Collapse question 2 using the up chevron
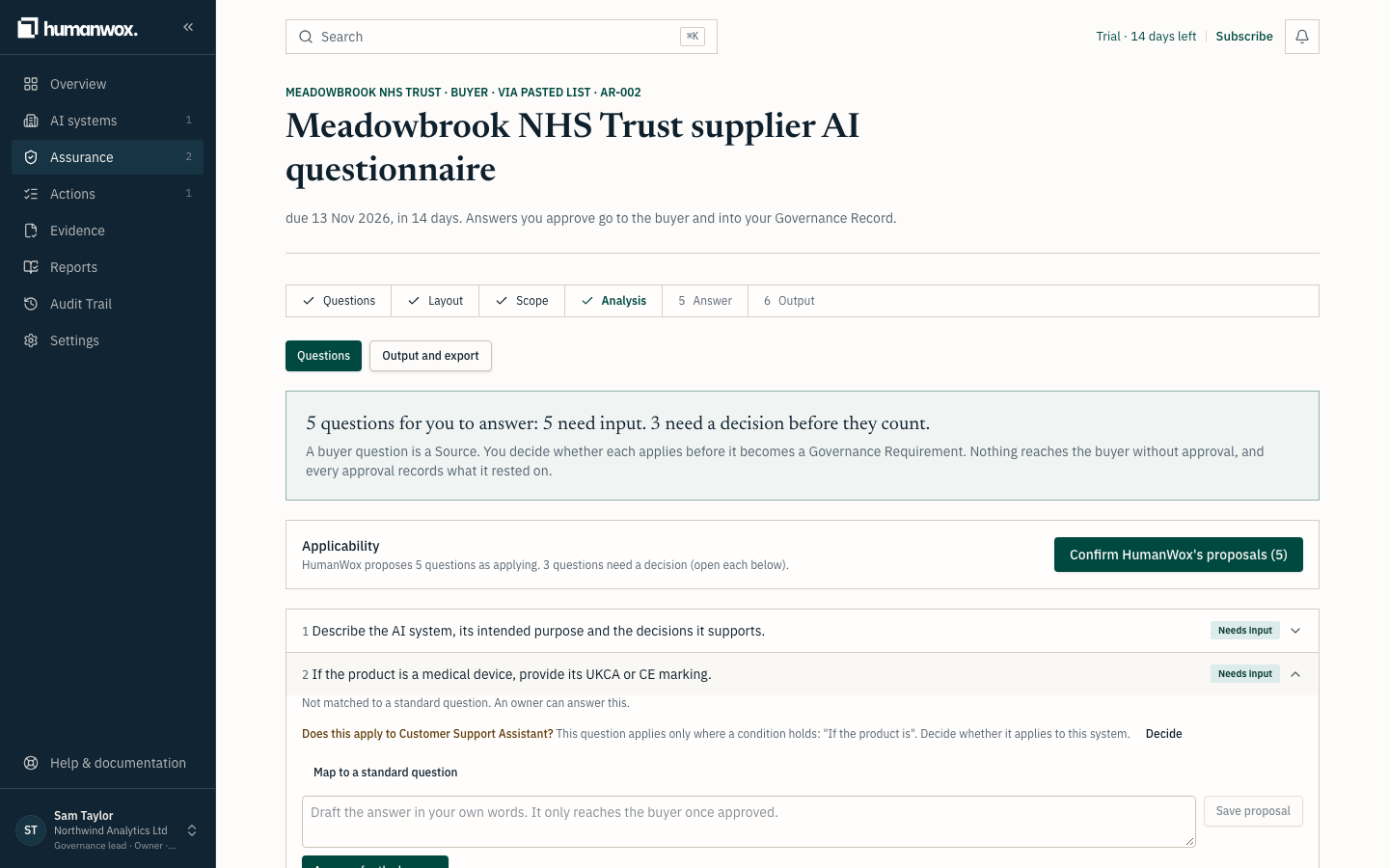Image resolution: width=1389 pixels, height=868 pixels. [1295, 674]
